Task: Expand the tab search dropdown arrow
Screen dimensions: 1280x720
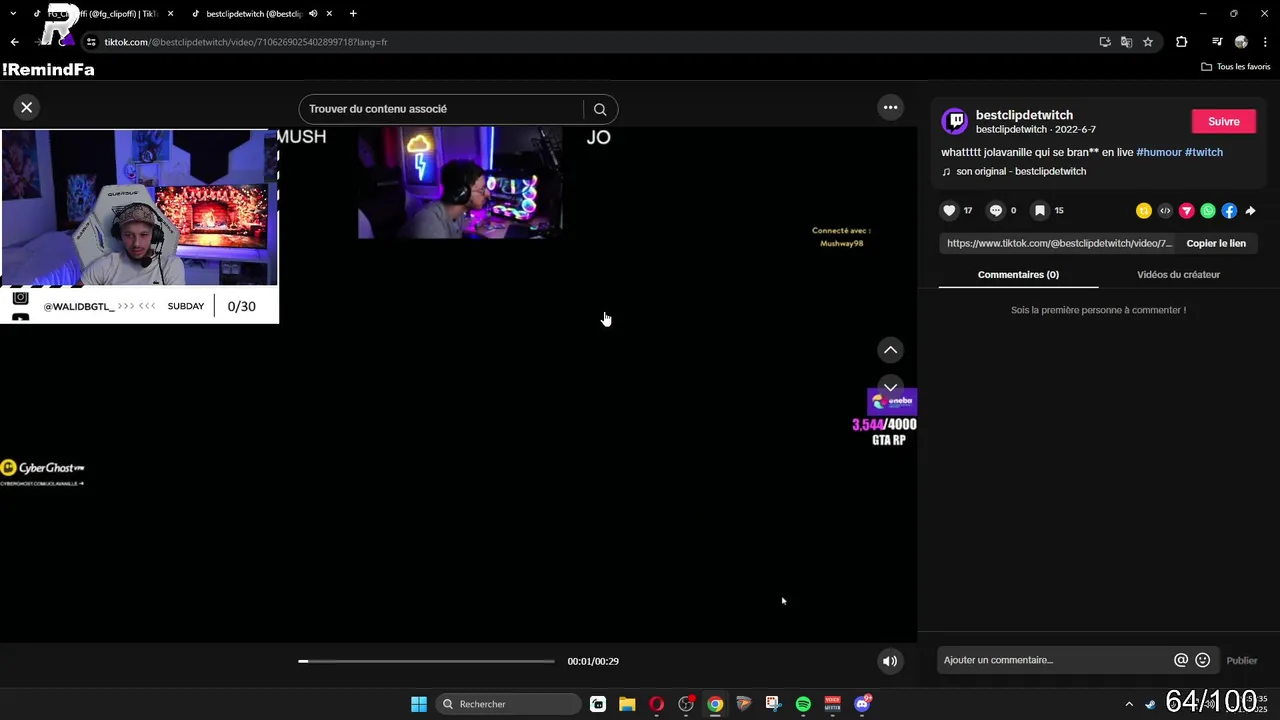Action: [13, 14]
